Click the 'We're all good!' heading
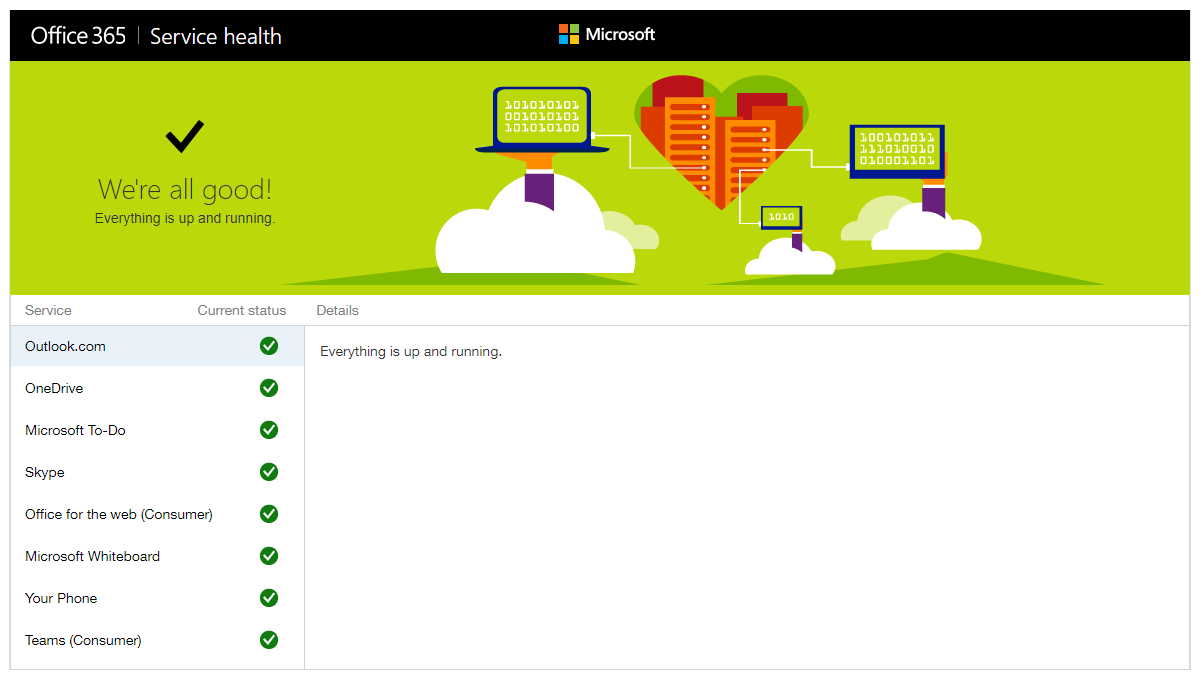Screen dimensions: 1200x680 185,190
